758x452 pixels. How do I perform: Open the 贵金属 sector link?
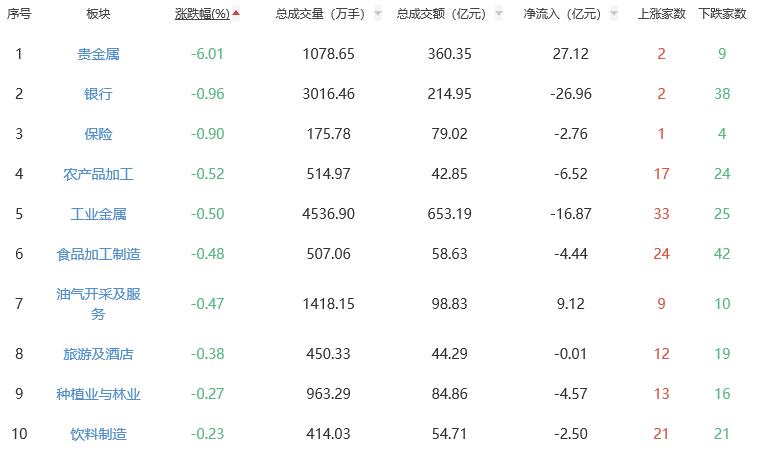click(98, 54)
